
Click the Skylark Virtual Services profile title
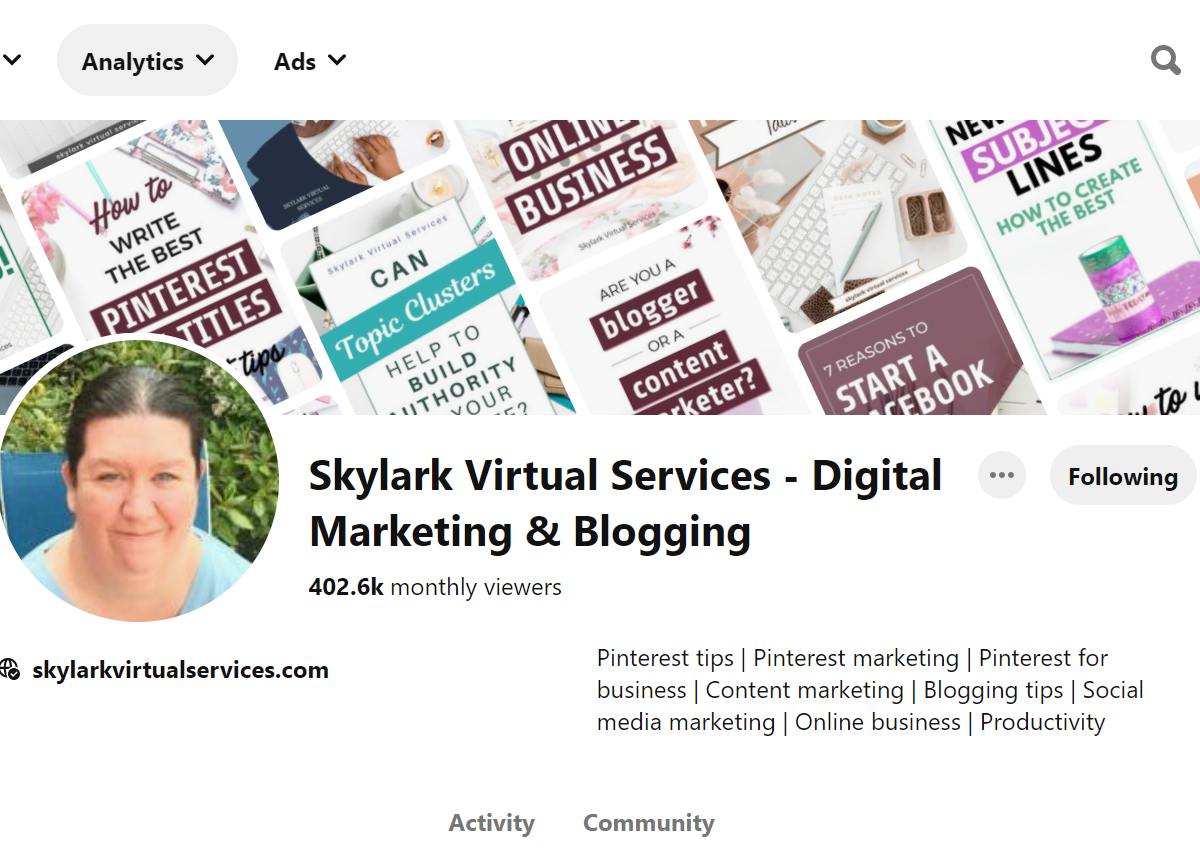626,503
